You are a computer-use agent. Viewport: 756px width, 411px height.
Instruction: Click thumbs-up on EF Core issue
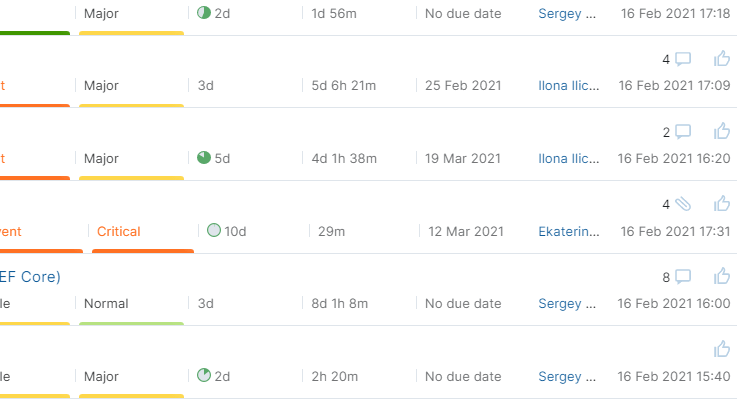tap(722, 276)
